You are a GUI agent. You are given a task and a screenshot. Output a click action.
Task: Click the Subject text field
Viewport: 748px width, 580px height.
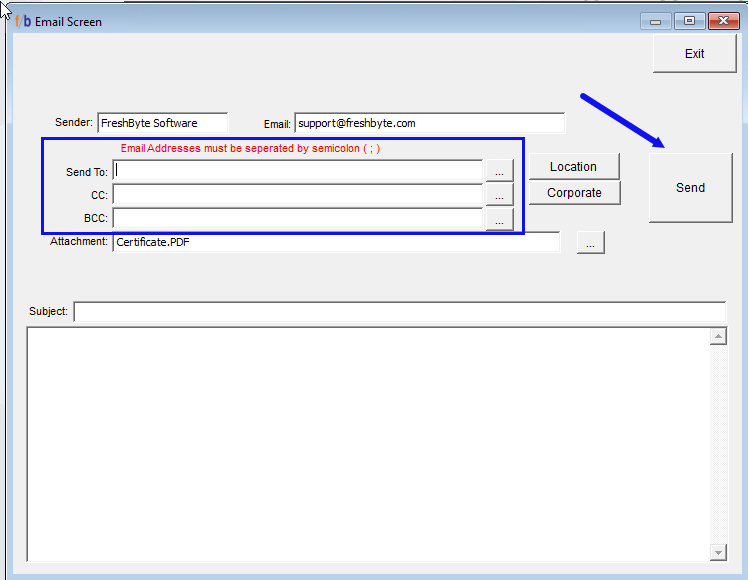pos(399,312)
